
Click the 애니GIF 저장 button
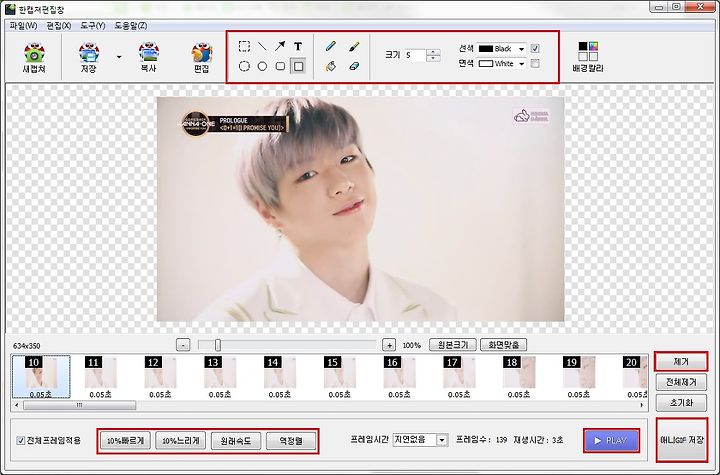(x=682, y=440)
